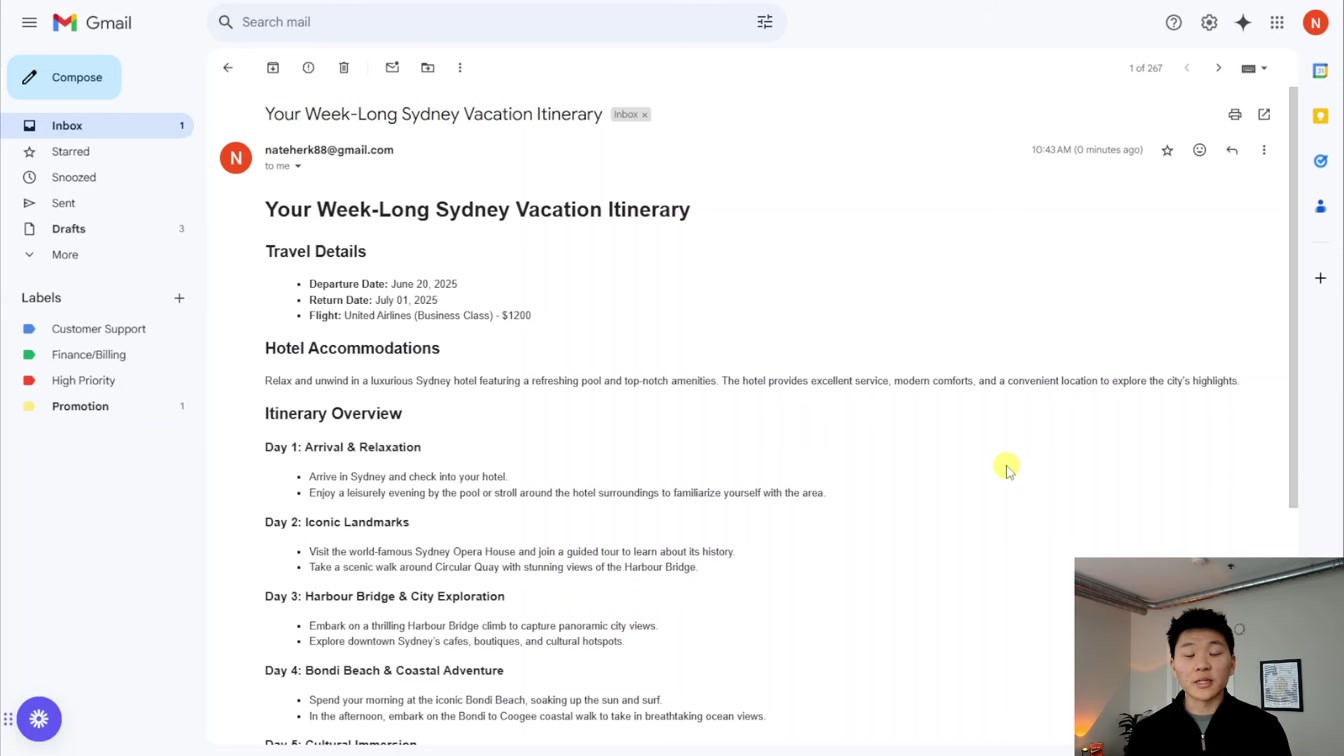This screenshot has width=1344, height=756.
Task: Open the main menu hamburger icon
Action: tap(29, 22)
